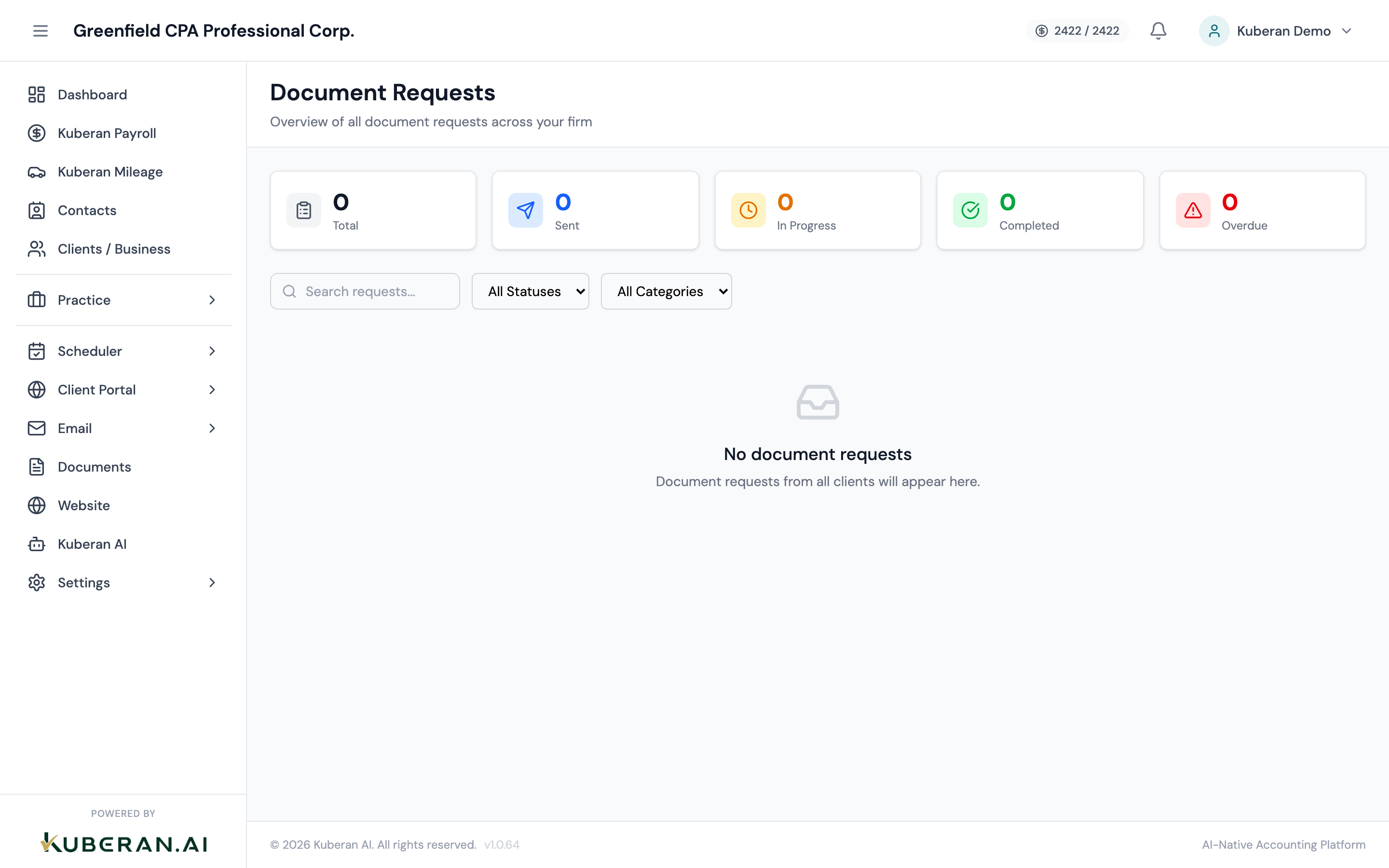This screenshot has height=868, width=1389.
Task: Click the Kuberan AI robot icon
Action: [x=37, y=543]
